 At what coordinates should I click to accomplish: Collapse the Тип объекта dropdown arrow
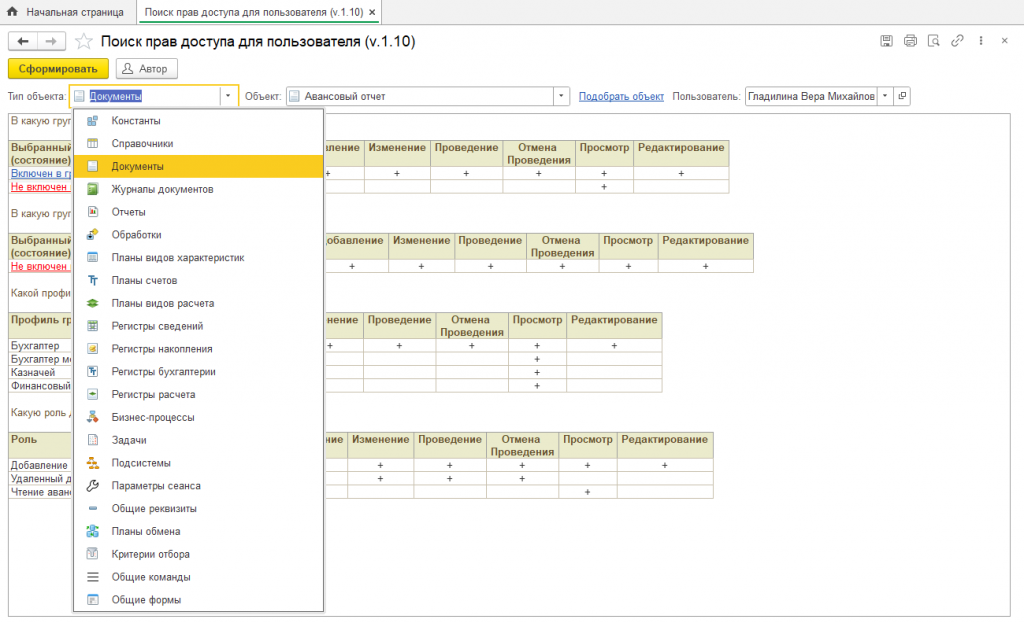click(x=228, y=96)
